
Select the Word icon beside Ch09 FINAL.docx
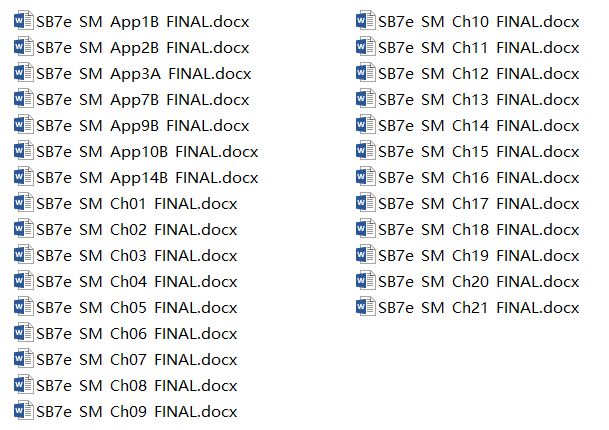pos(23,411)
